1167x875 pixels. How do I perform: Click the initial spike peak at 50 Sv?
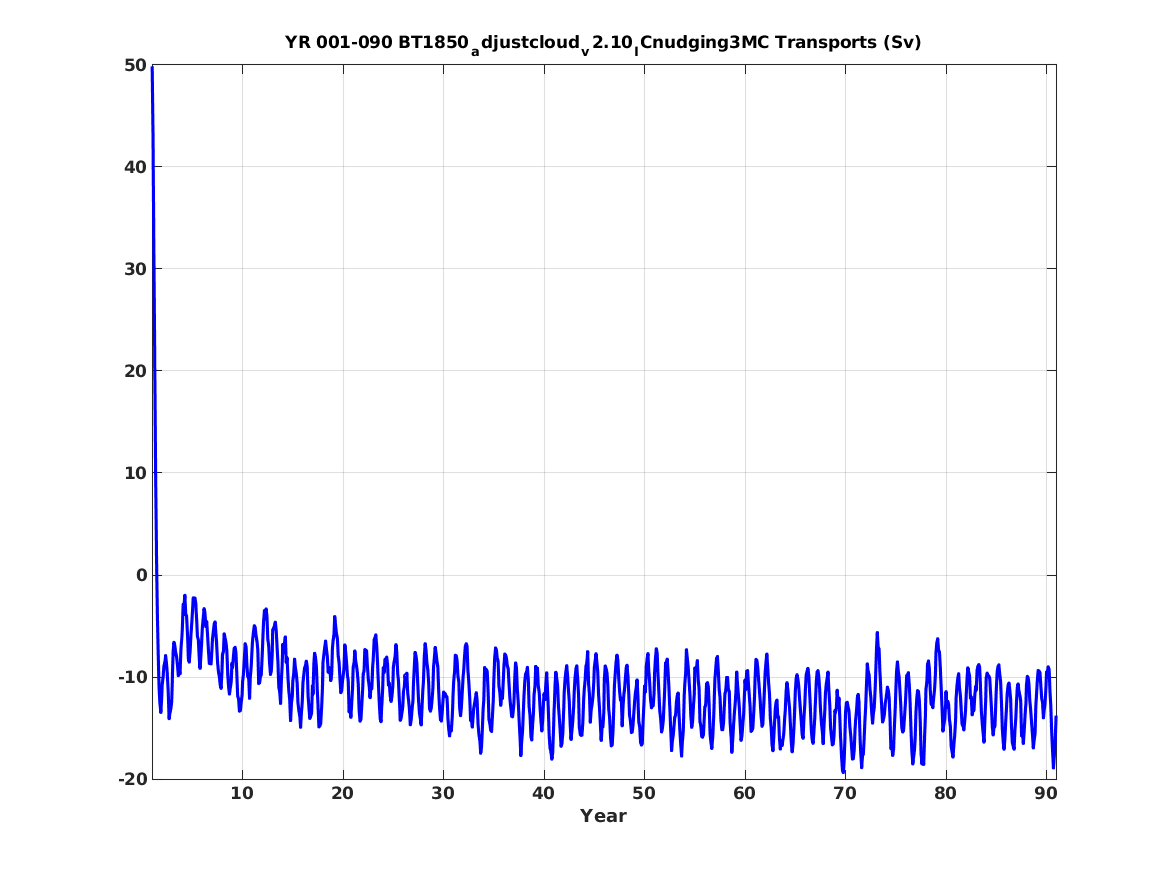(153, 67)
